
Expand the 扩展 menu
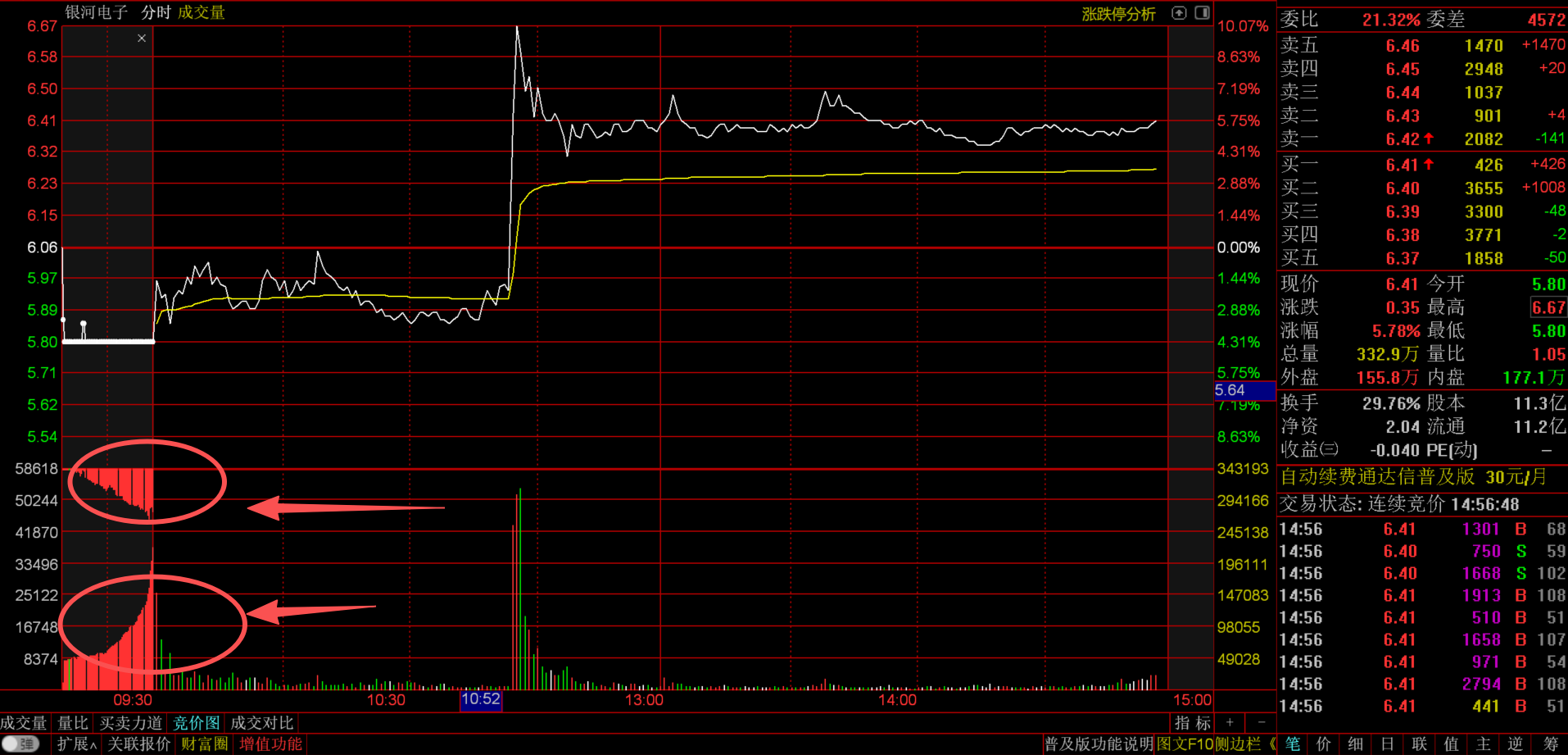[x=77, y=744]
